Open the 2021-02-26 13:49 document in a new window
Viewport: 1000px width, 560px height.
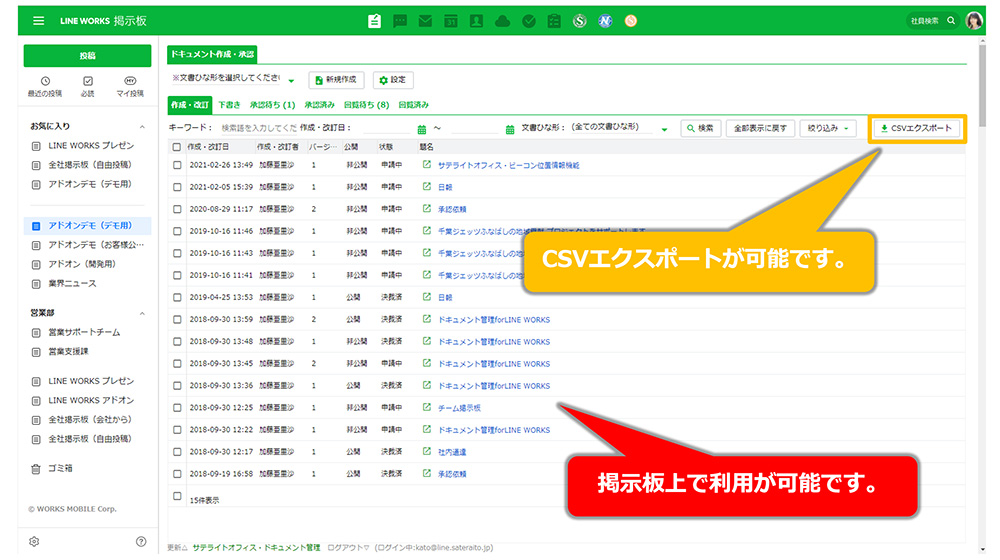(x=427, y=165)
